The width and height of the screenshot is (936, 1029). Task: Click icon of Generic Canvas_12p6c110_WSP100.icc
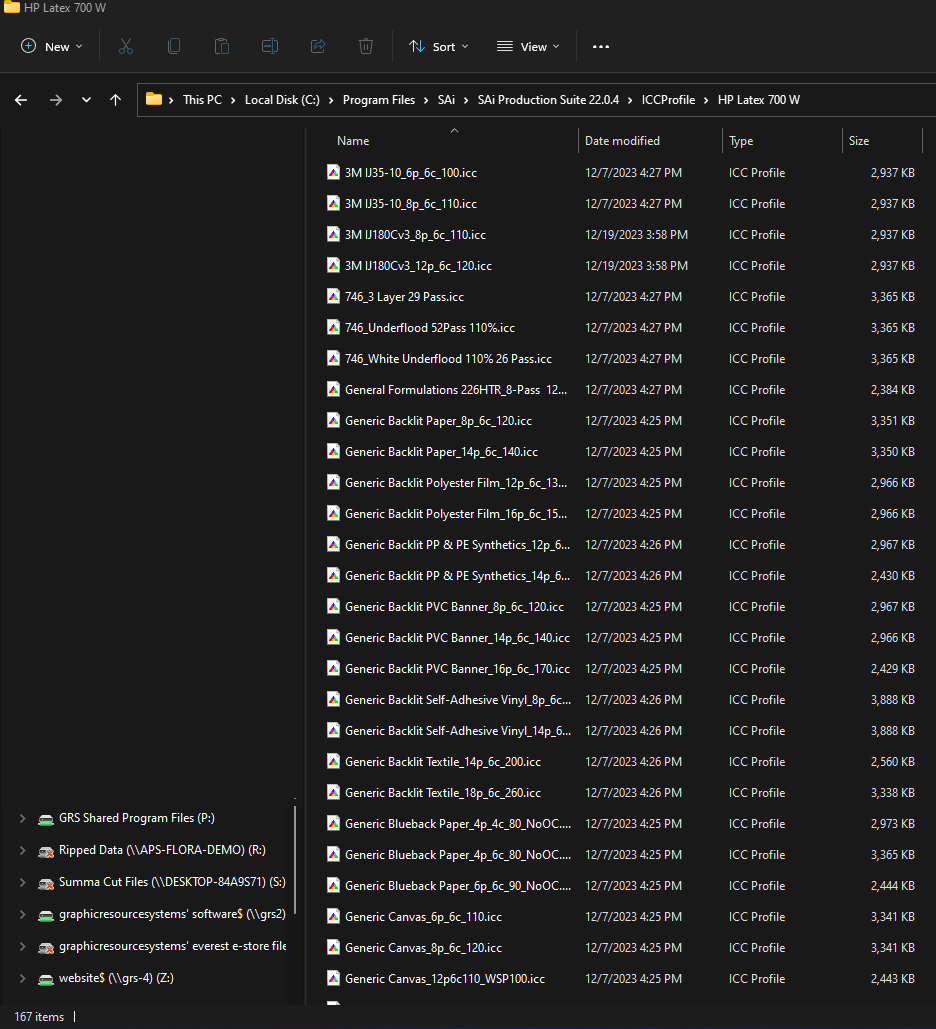point(333,978)
